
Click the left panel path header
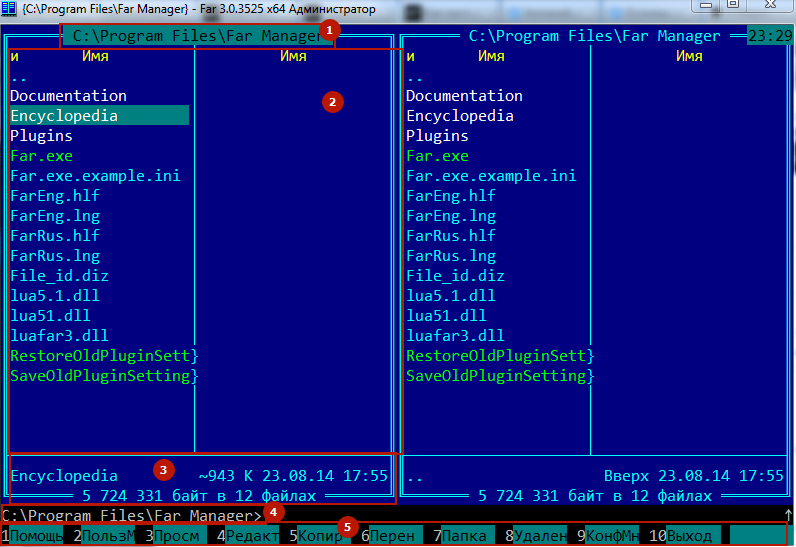197,36
